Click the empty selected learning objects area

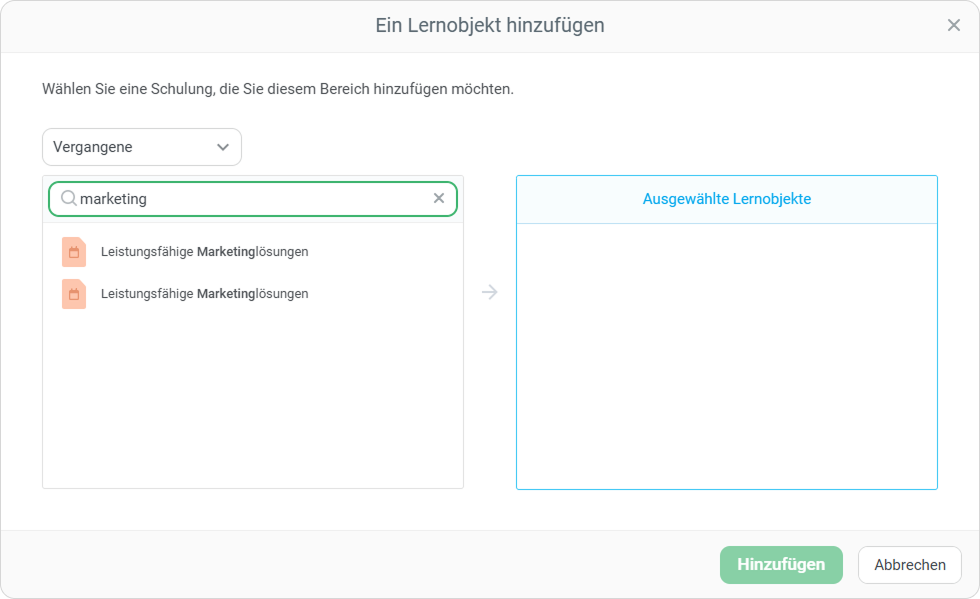[x=726, y=355]
